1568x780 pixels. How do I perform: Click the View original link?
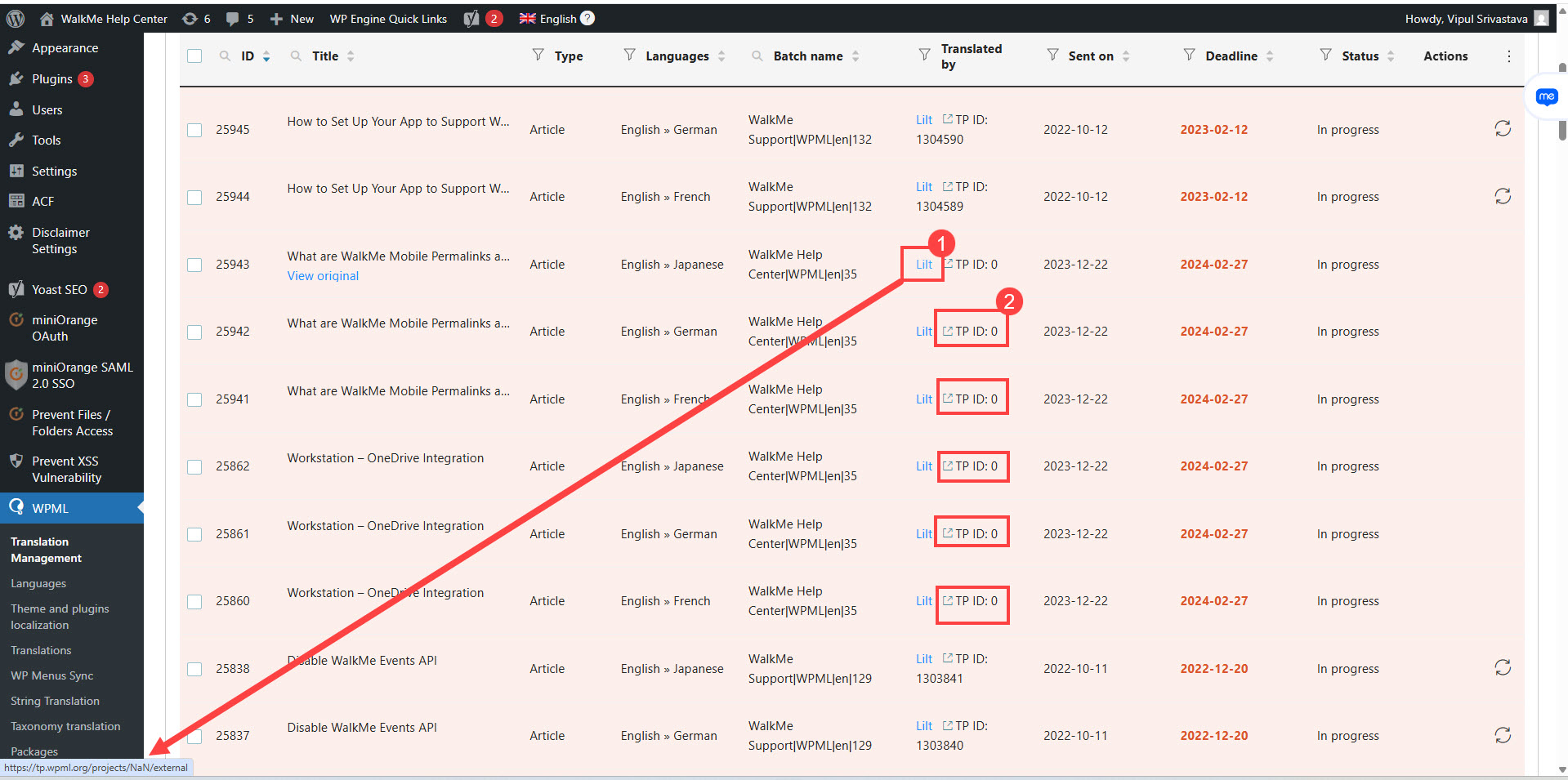click(x=323, y=276)
